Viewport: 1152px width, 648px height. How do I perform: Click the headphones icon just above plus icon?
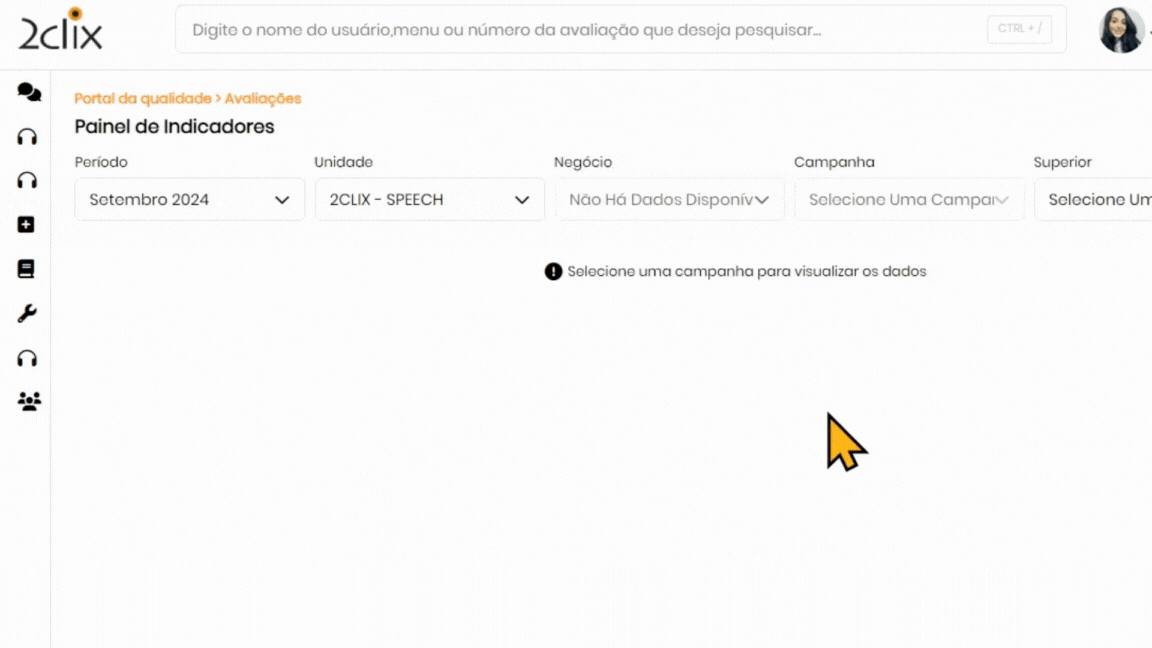click(28, 181)
